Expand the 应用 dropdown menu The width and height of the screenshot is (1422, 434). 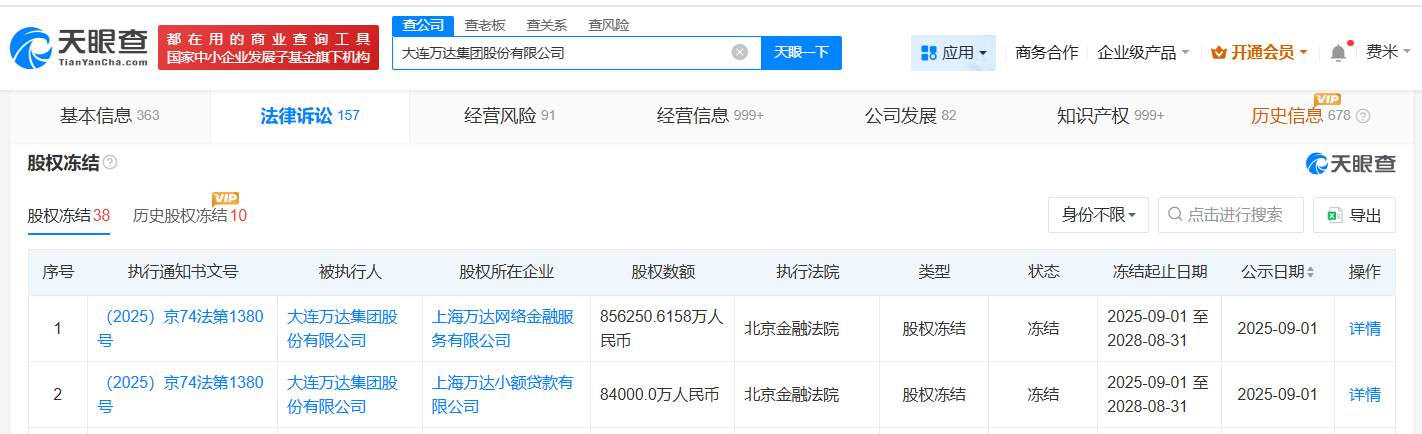coord(953,53)
